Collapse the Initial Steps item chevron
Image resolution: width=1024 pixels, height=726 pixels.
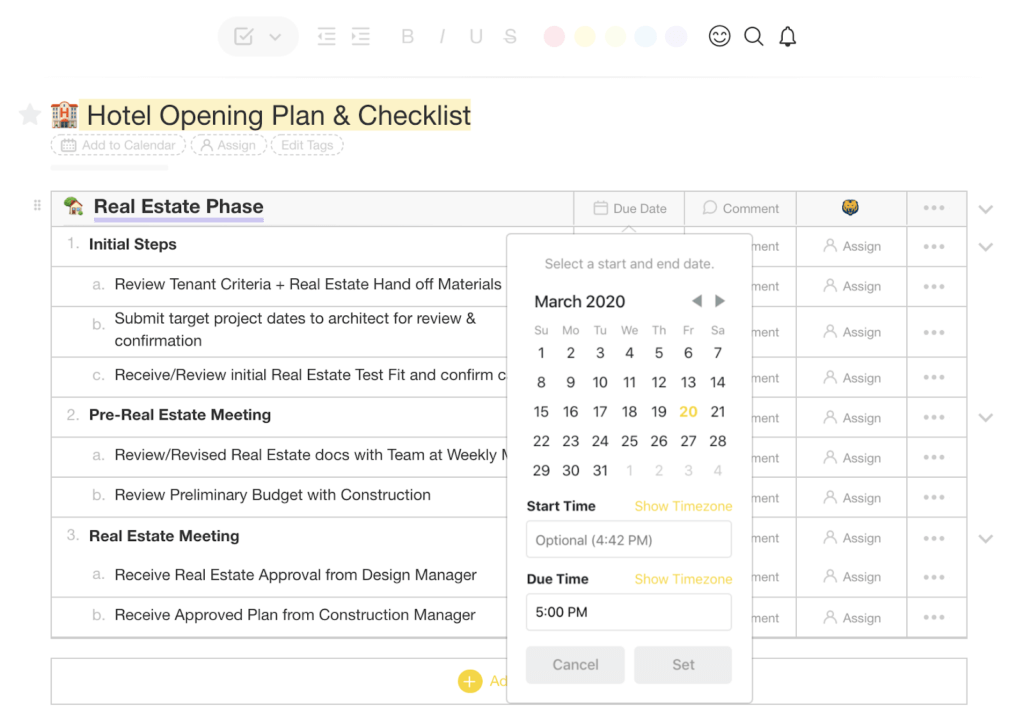[986, 246]
